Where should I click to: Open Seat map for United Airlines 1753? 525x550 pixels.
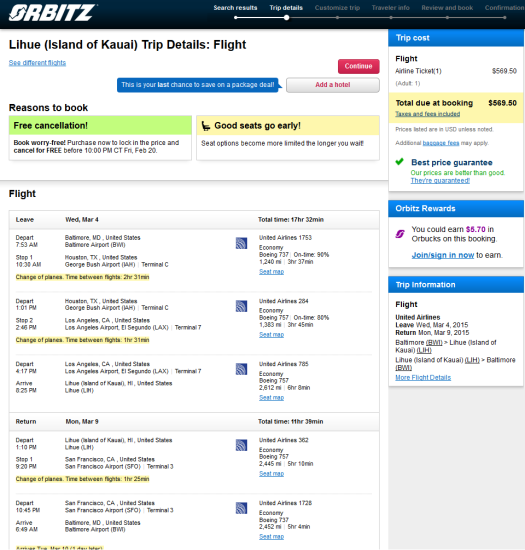coord(271,271)
